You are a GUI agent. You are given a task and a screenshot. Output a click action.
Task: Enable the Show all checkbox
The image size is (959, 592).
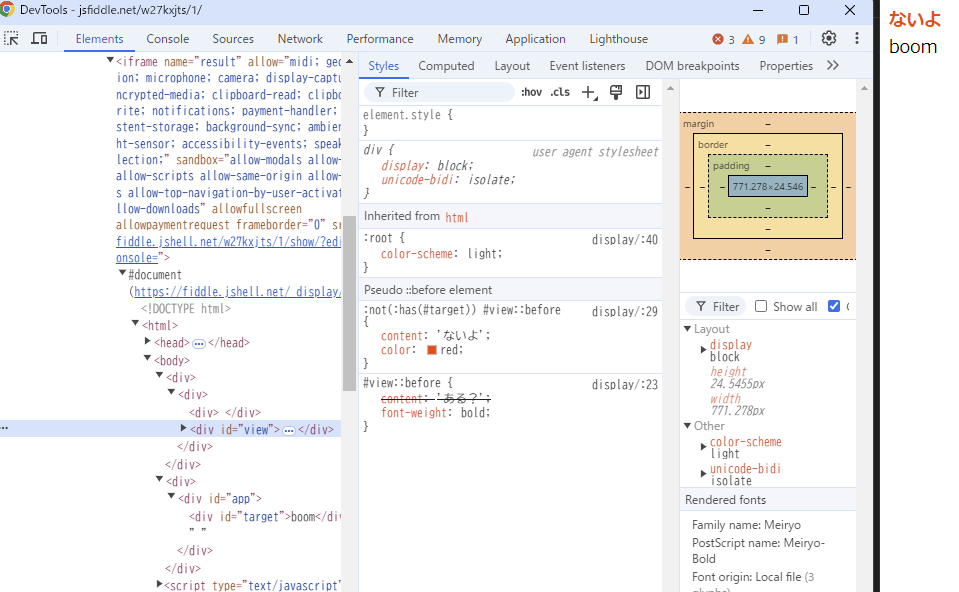click(x=761, y=306)
